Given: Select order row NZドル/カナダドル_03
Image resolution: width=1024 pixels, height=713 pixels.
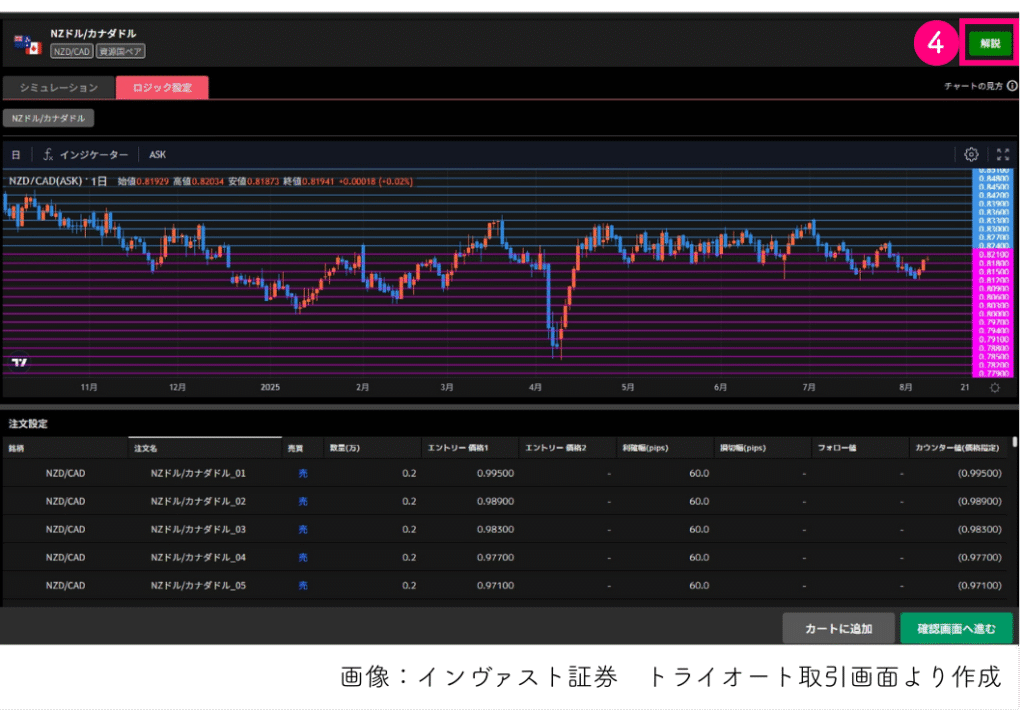Looking at the screenshot, I should [x=505, y=530].
